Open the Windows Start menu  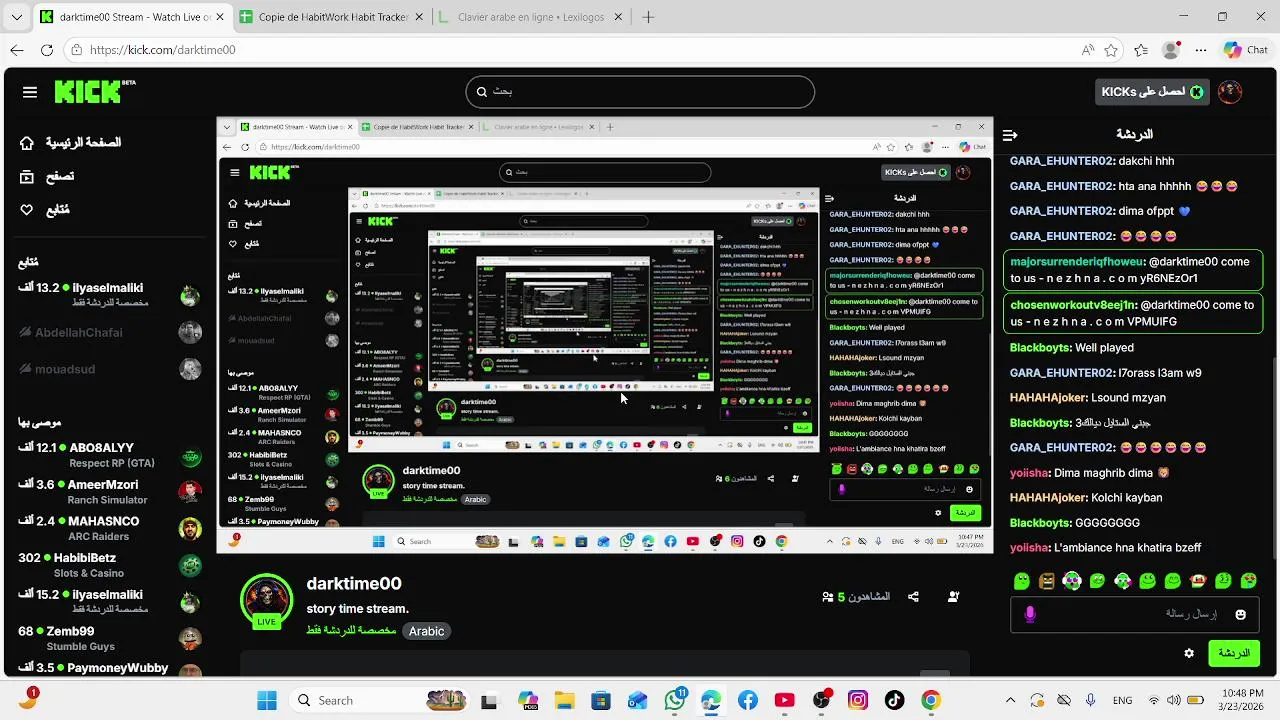267,700
